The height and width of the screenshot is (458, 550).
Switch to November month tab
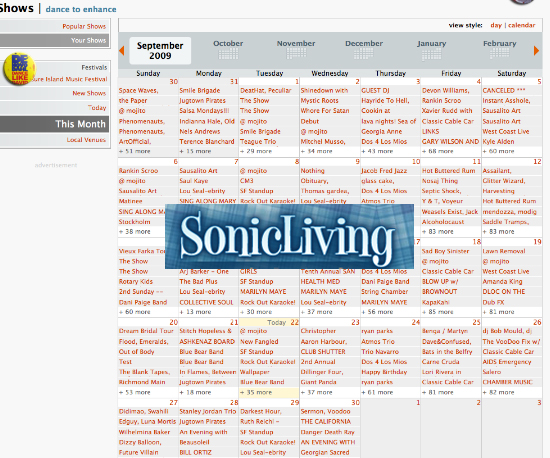click(296, 43)
